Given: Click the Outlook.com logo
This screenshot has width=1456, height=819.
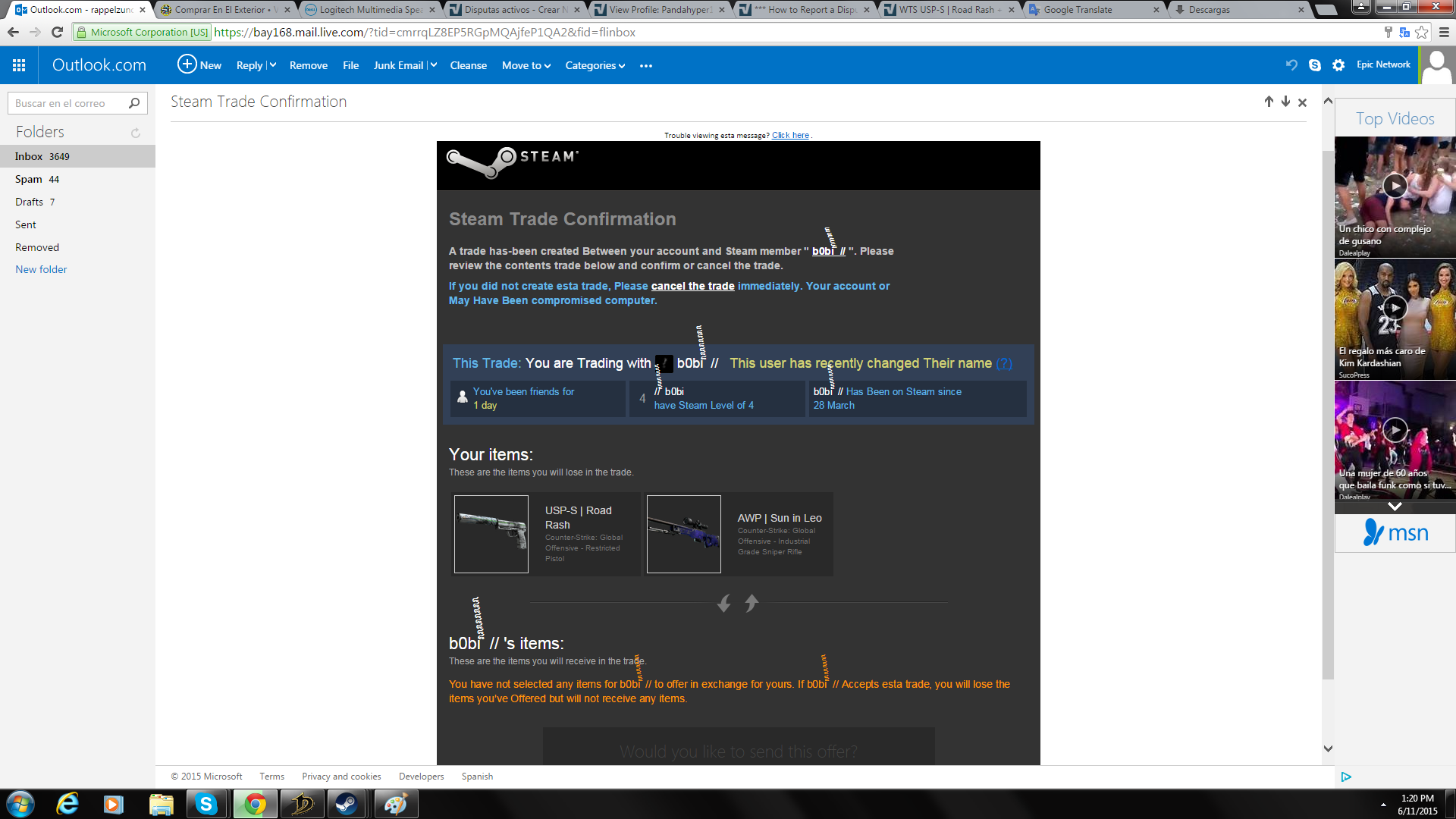Looking at the screenshot, I should coord(99,65).
